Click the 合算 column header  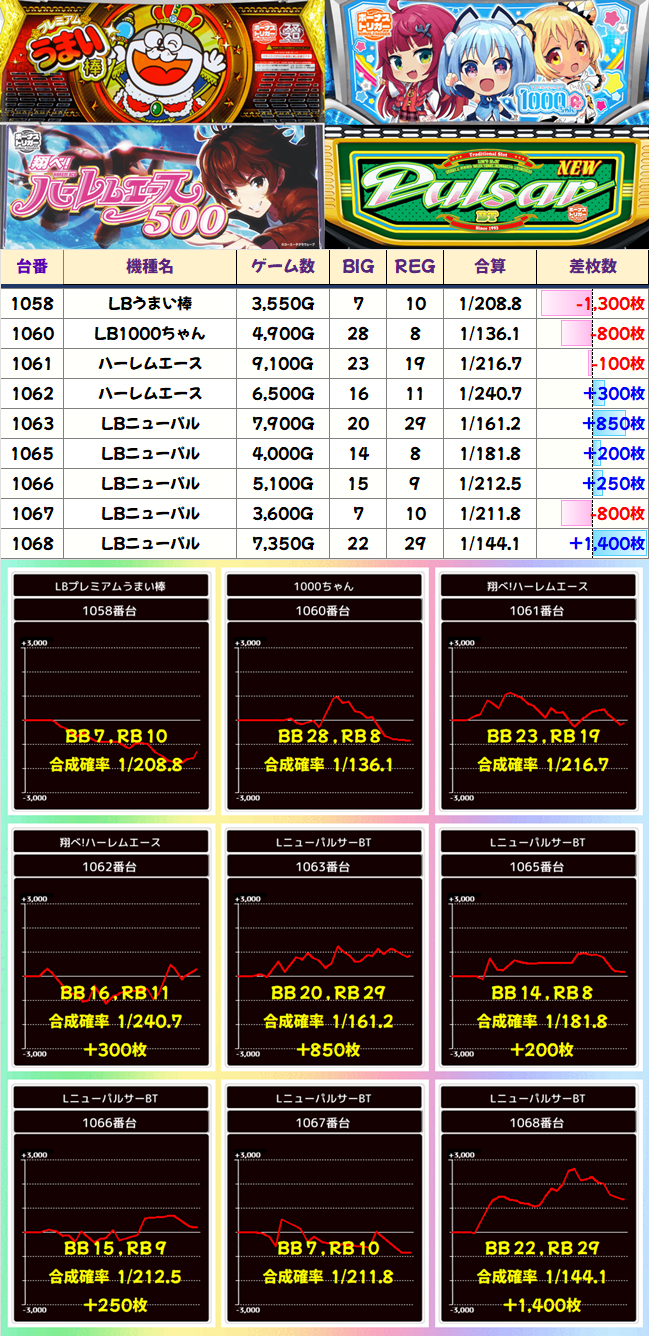click(x=490, y=266)
